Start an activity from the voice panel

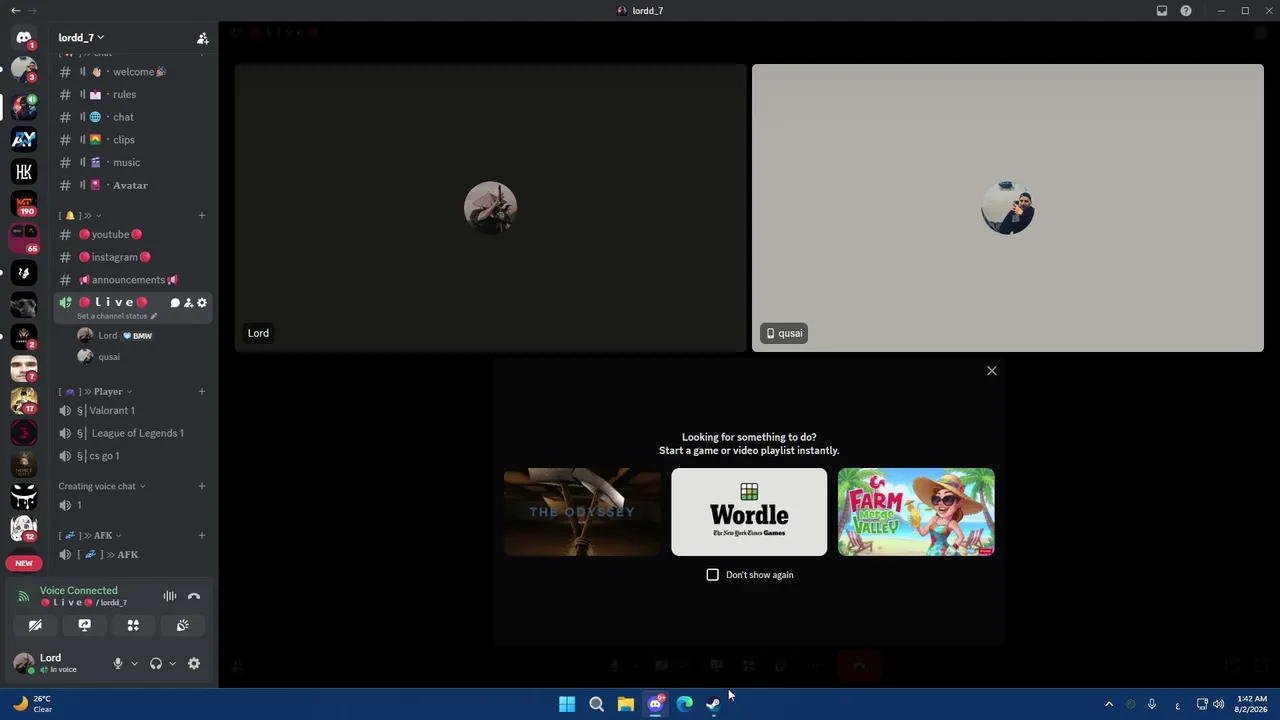point(133,625)
